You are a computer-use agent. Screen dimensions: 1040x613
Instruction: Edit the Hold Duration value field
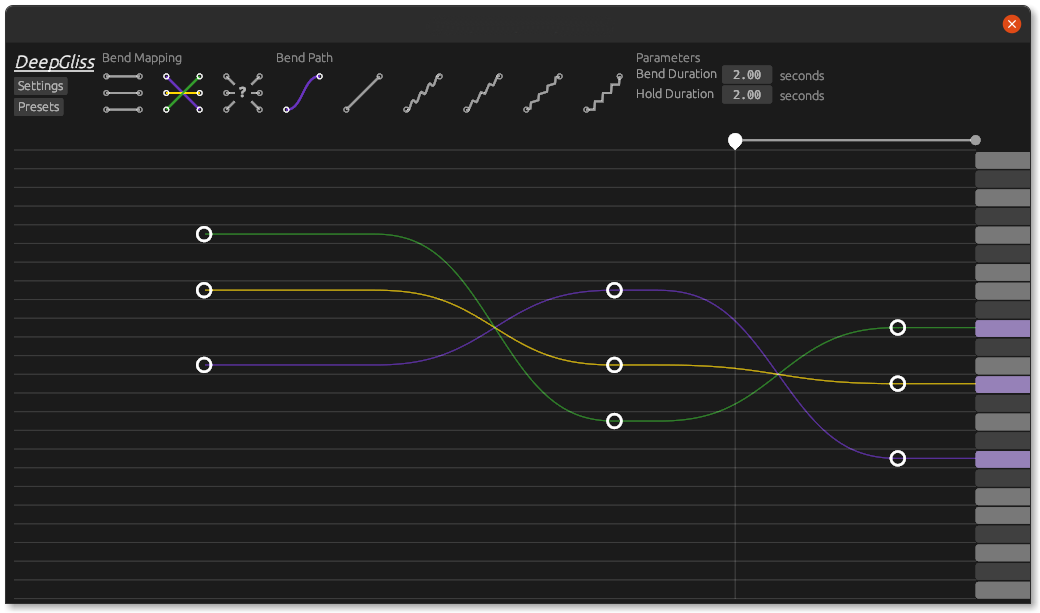[x=747, y=95]
